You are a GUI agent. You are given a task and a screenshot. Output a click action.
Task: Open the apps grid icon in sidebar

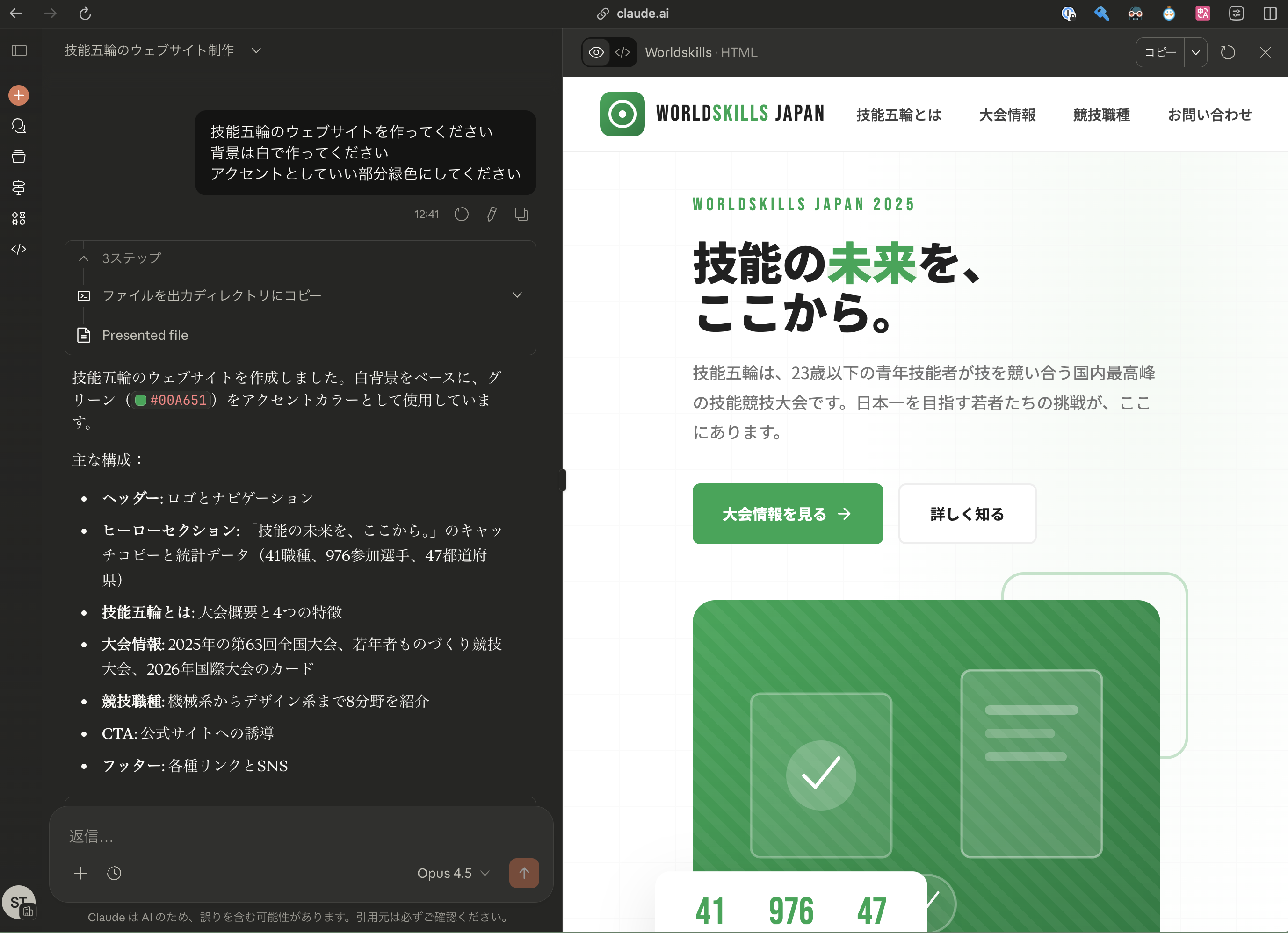(19, 218)
